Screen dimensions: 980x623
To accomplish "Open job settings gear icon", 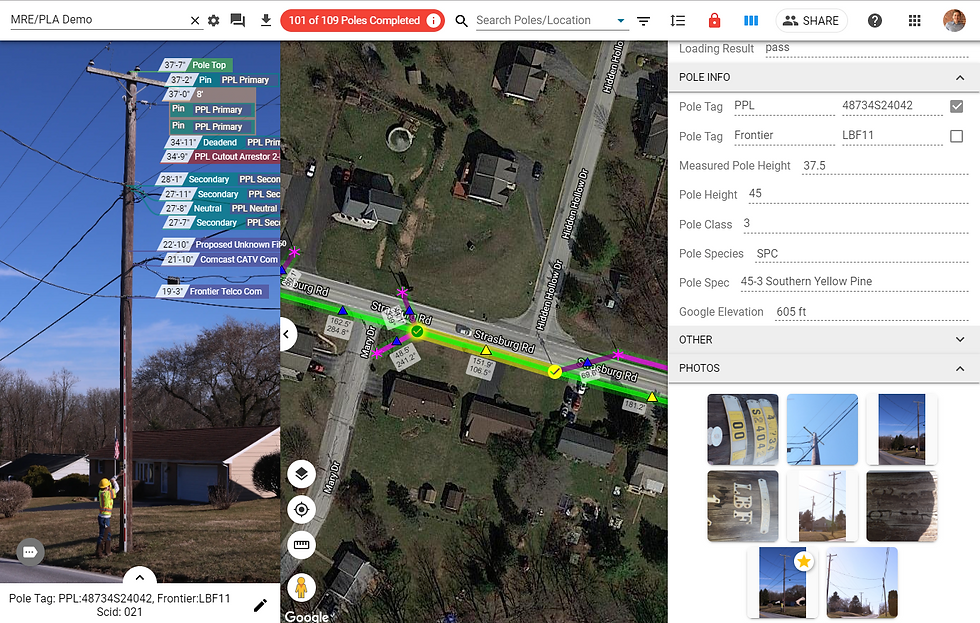I will [214, 21].
